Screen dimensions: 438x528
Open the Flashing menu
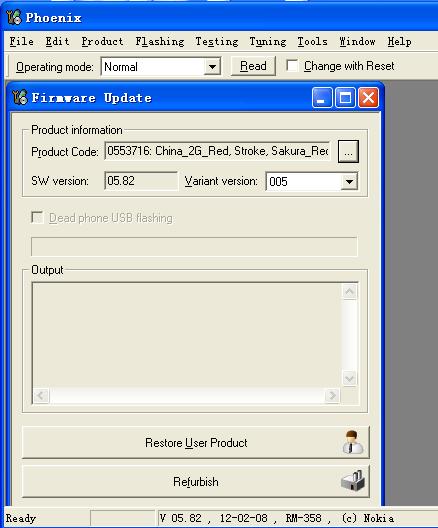(x=160, y=41)
